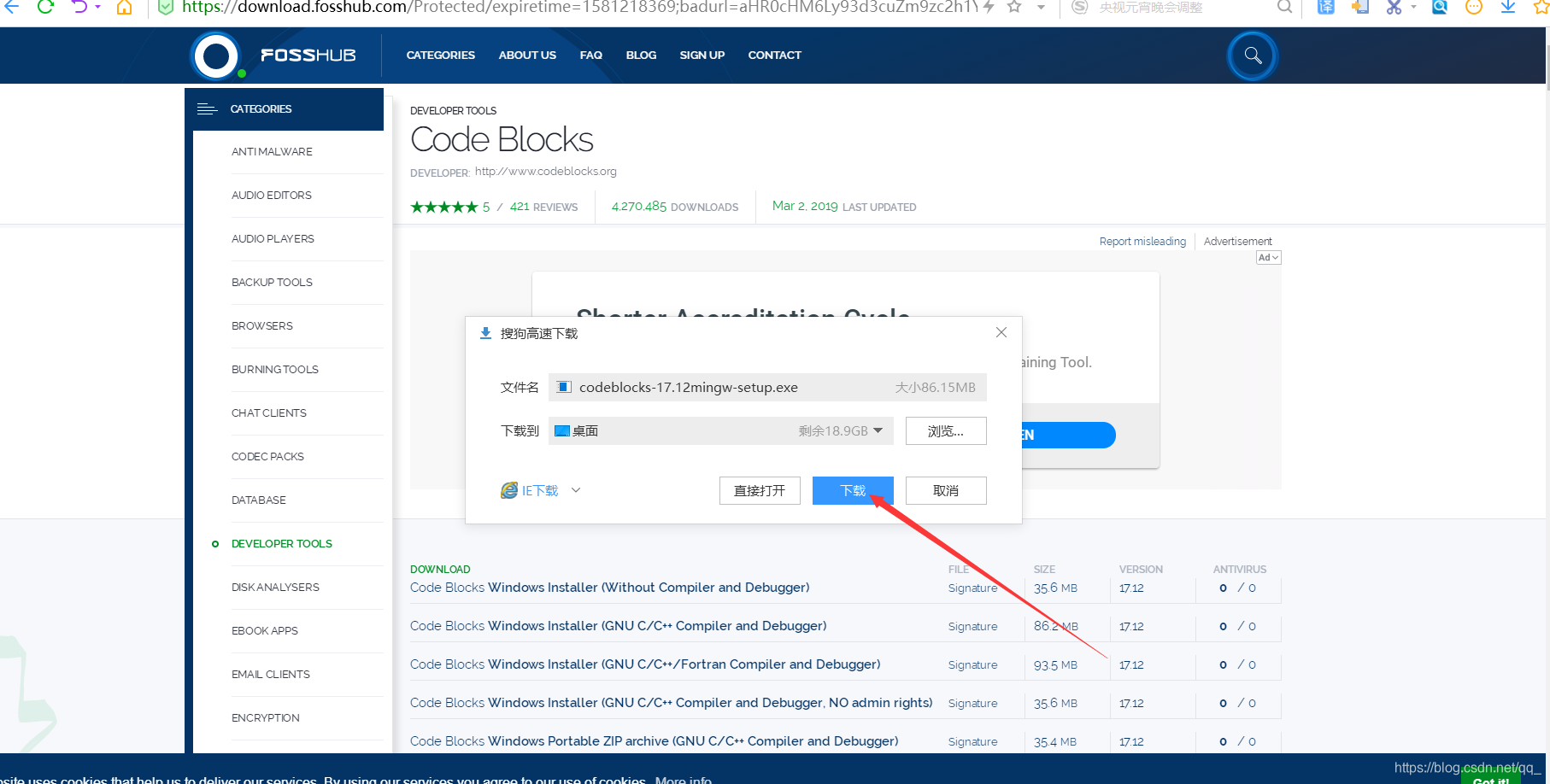Open the codeblocks.org developer link

pos(546,171)
